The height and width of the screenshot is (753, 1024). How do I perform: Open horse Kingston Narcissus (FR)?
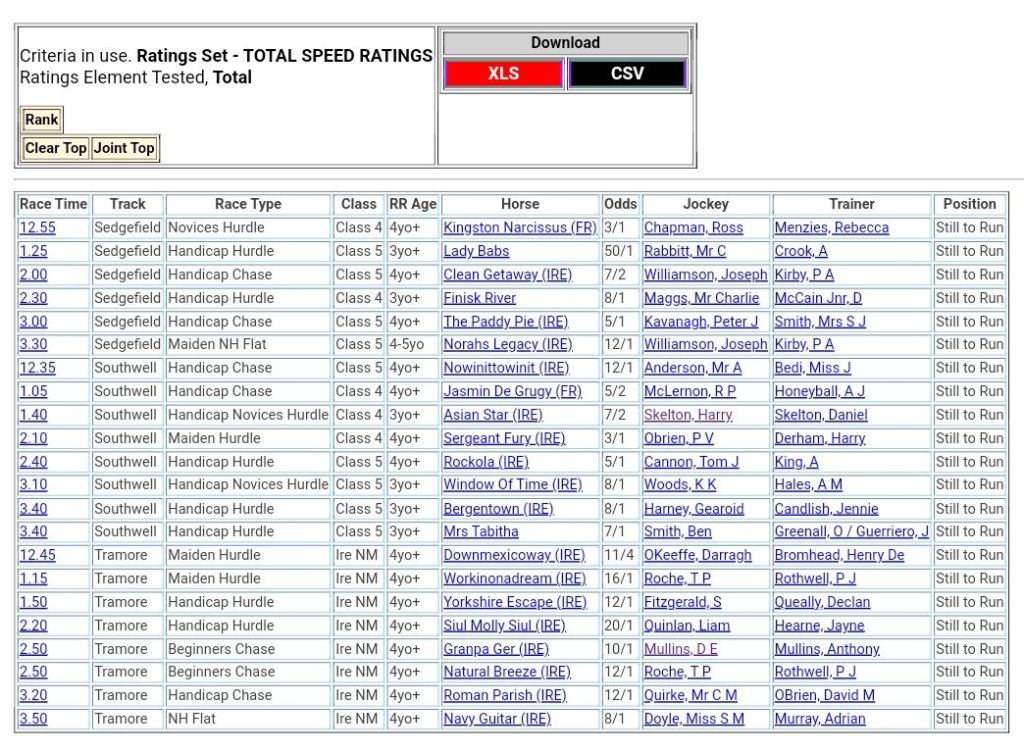(519, 228)
